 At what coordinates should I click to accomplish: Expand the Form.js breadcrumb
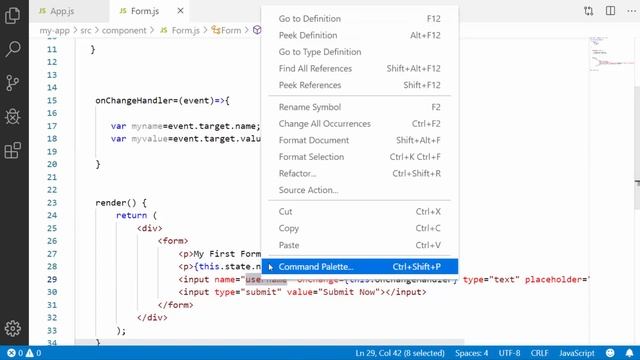[180, 31]
